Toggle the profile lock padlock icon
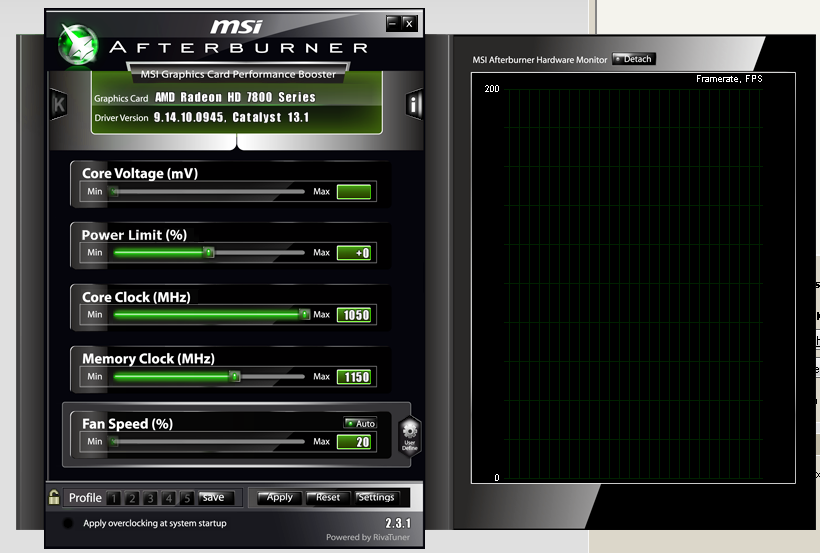The width and height of the screenshot is (820, 553). coord(53,497)
